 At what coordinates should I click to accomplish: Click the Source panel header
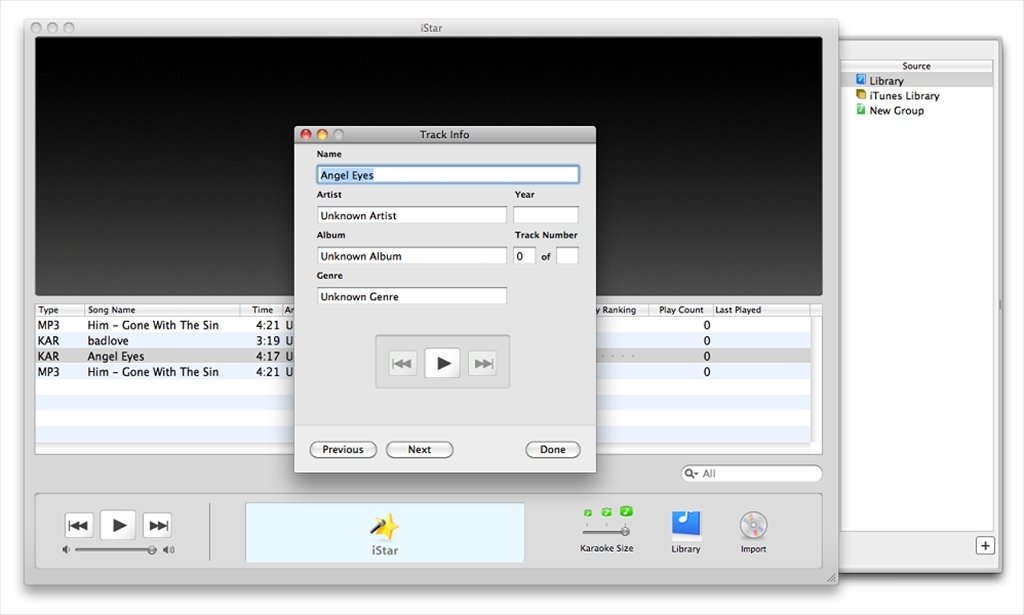tap(916, 66)
